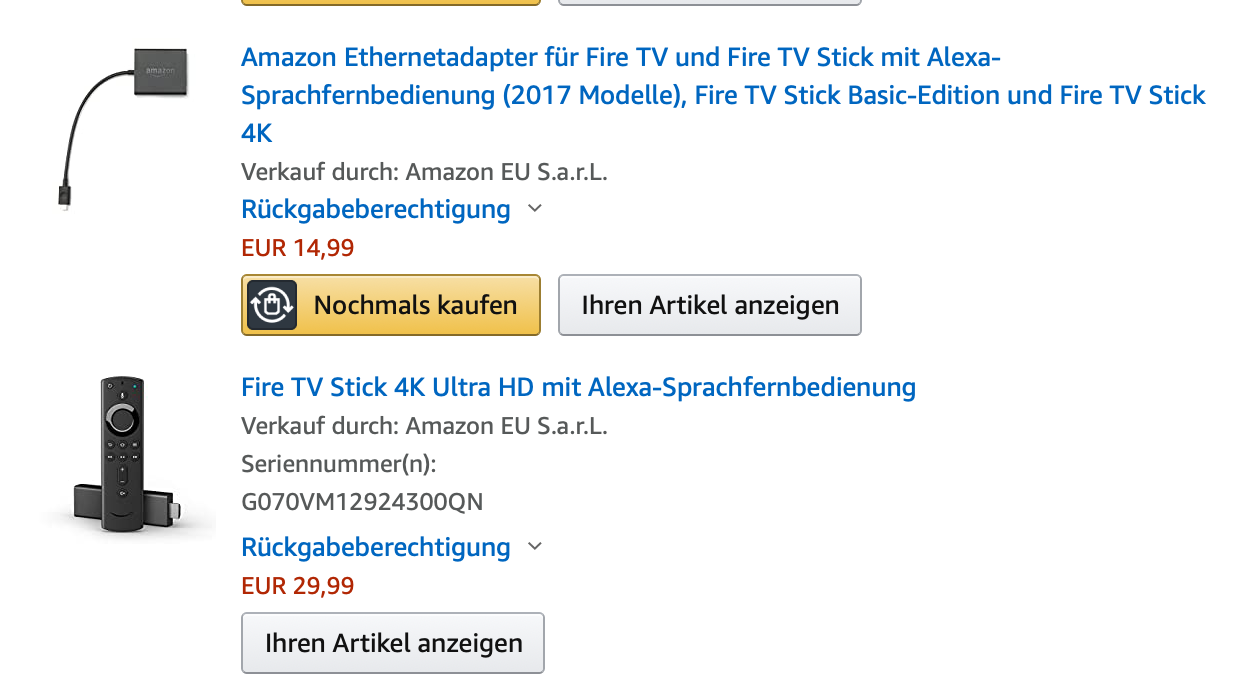Open Fire TV Stick 4K Ultra HD link
Screen dimensions: 1234x688
(578, 387)
